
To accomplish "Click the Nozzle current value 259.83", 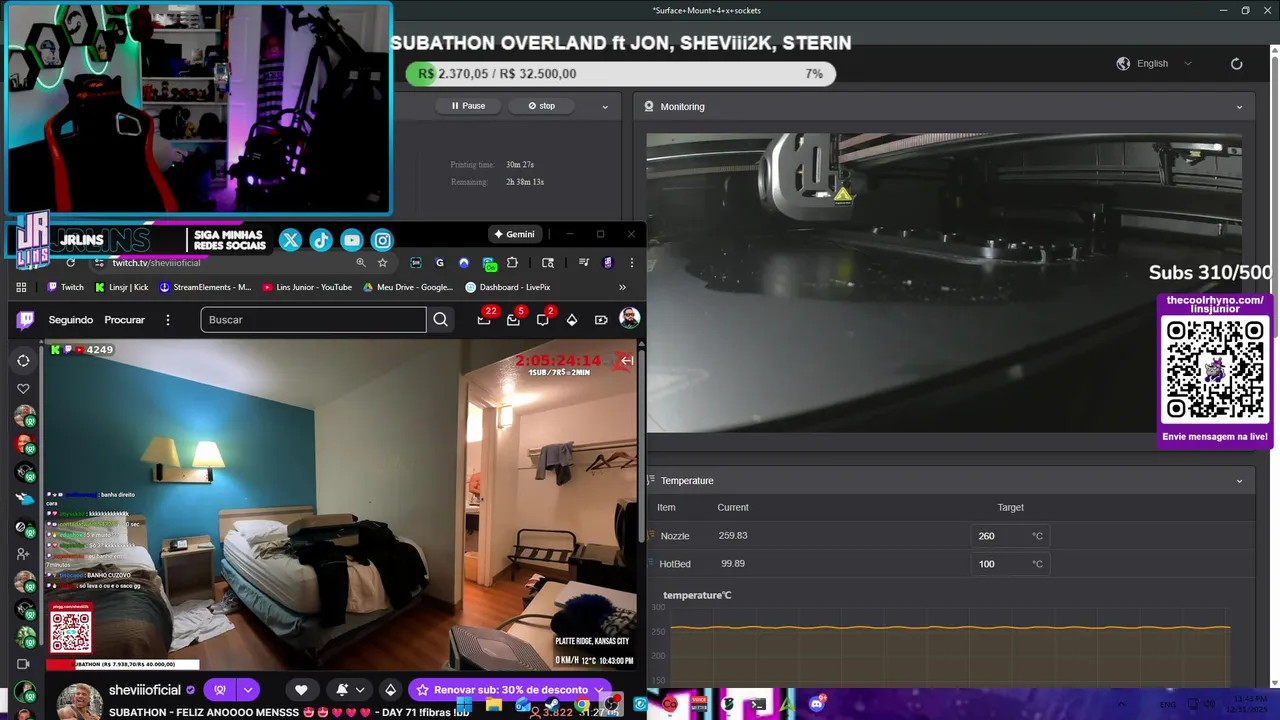I will coord(733,536).
